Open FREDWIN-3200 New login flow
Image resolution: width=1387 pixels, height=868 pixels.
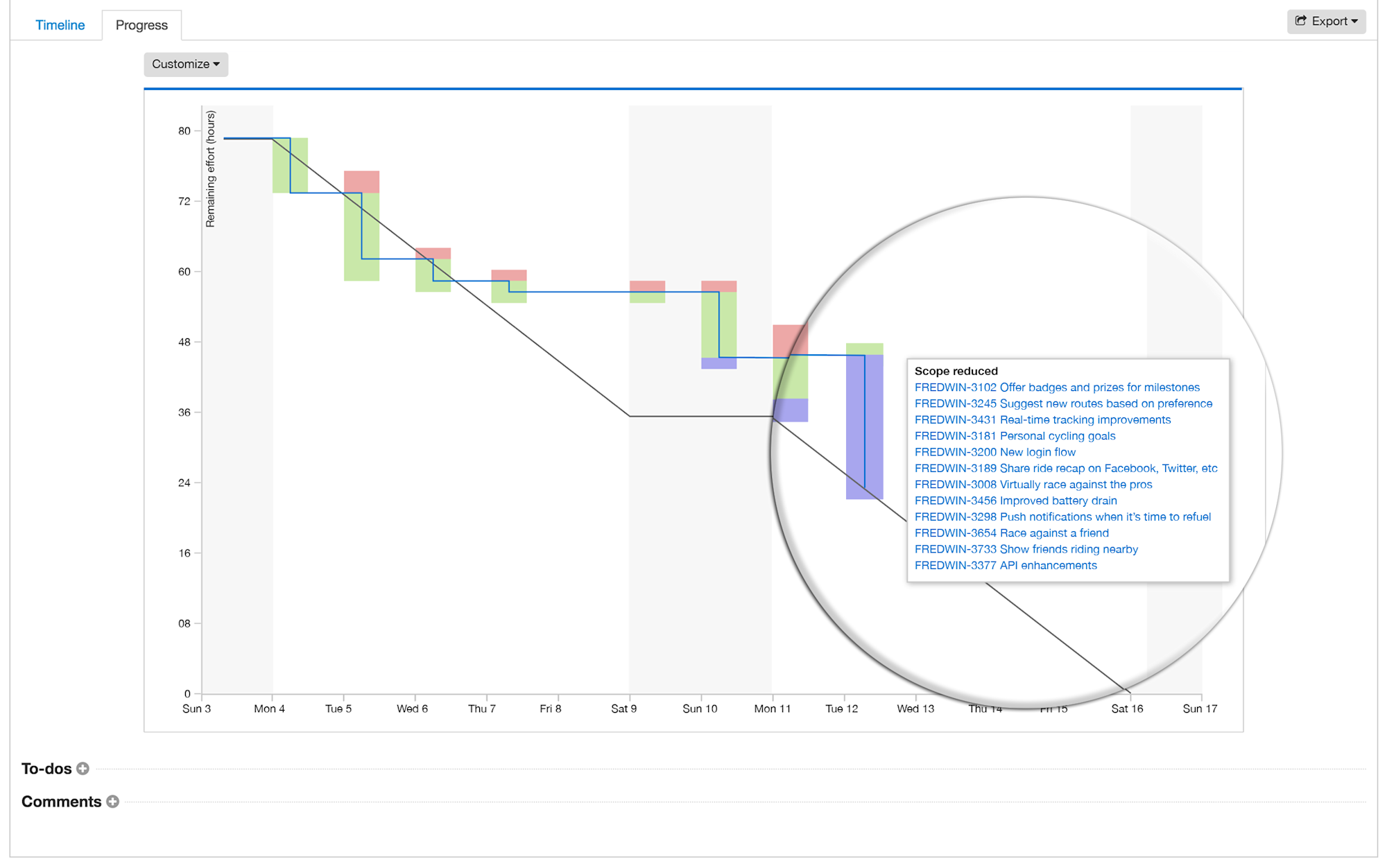[995, 451]
